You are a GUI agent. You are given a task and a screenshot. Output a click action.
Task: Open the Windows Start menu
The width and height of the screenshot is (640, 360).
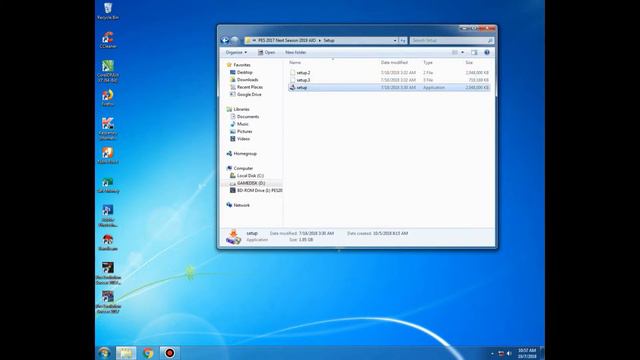click(x=104, y=353)
